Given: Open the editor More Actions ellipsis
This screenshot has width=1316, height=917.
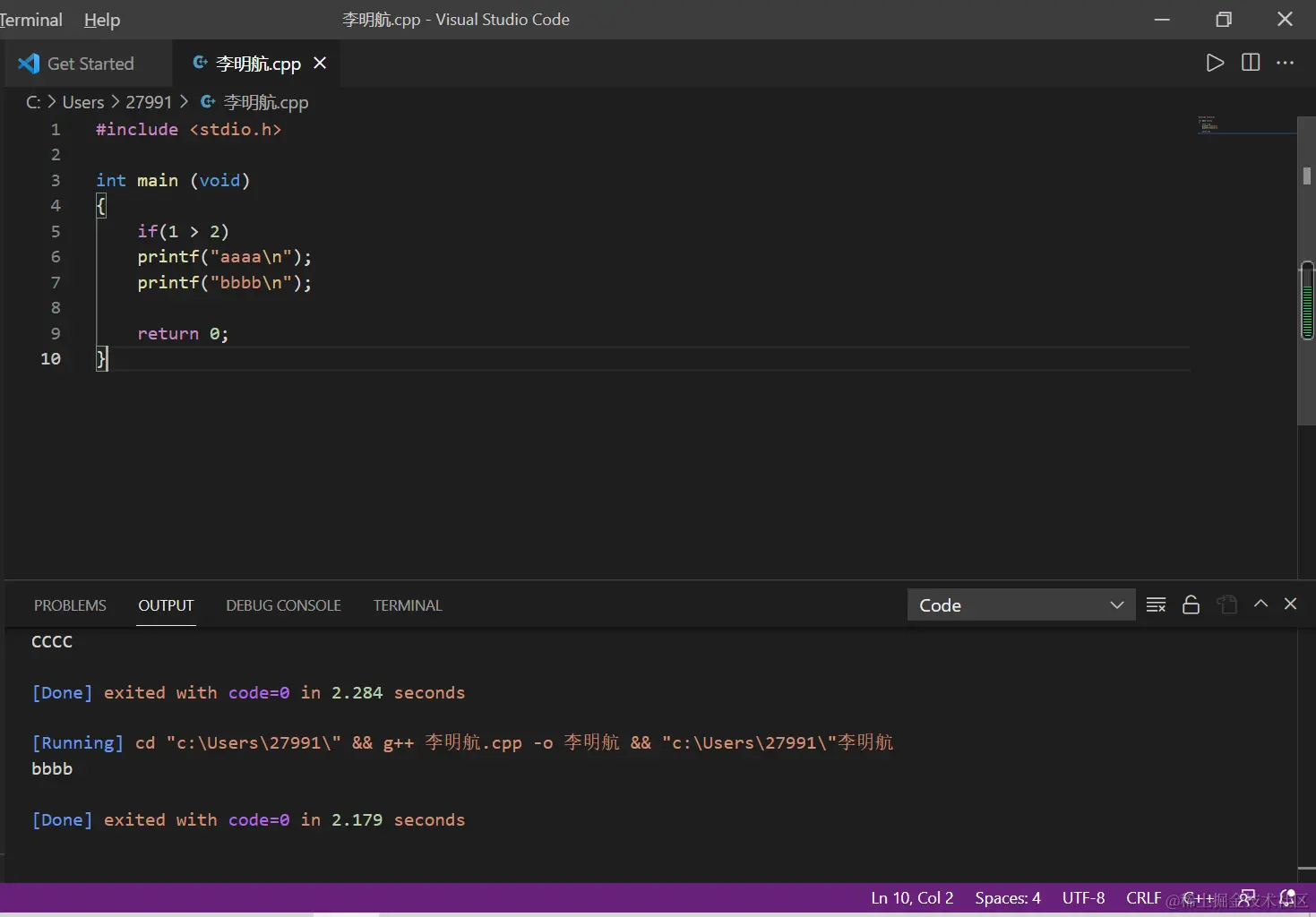Looking at the screenshot, I should click(1286, 63).
